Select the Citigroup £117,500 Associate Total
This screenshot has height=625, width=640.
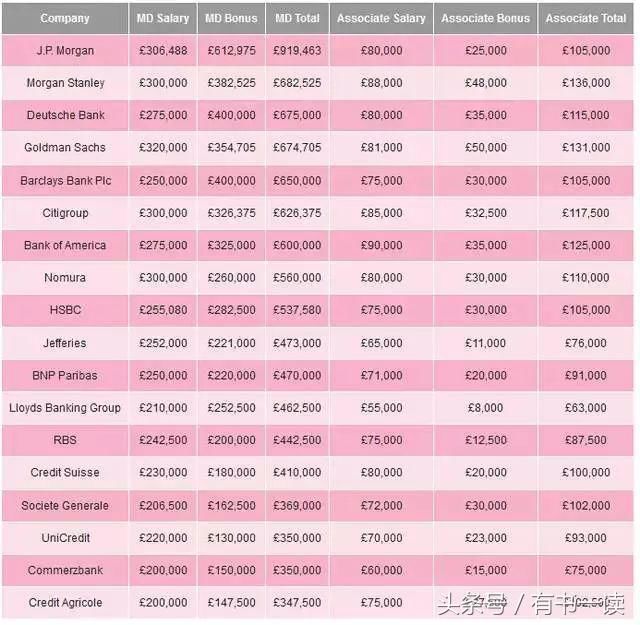point(586,213)
